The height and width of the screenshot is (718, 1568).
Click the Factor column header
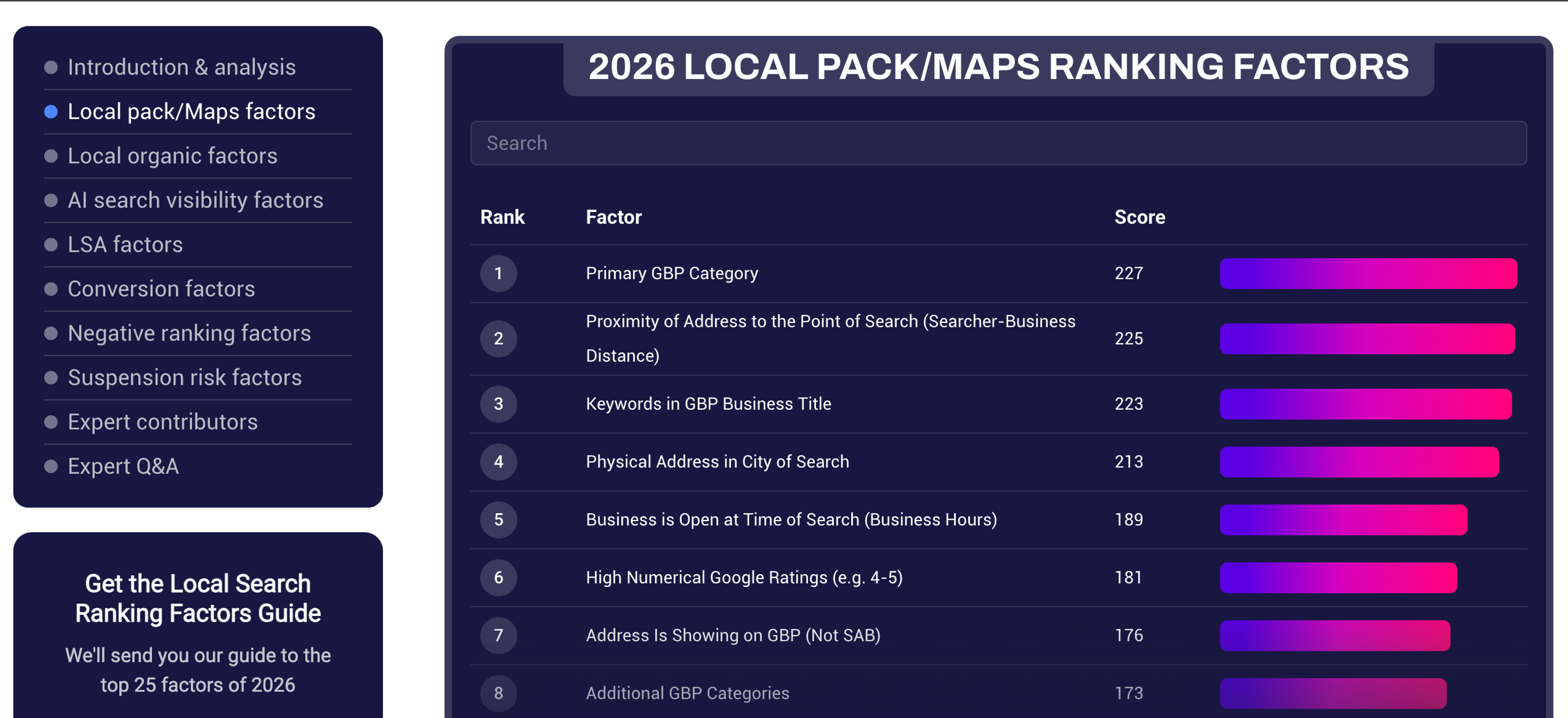pos(614,217)
